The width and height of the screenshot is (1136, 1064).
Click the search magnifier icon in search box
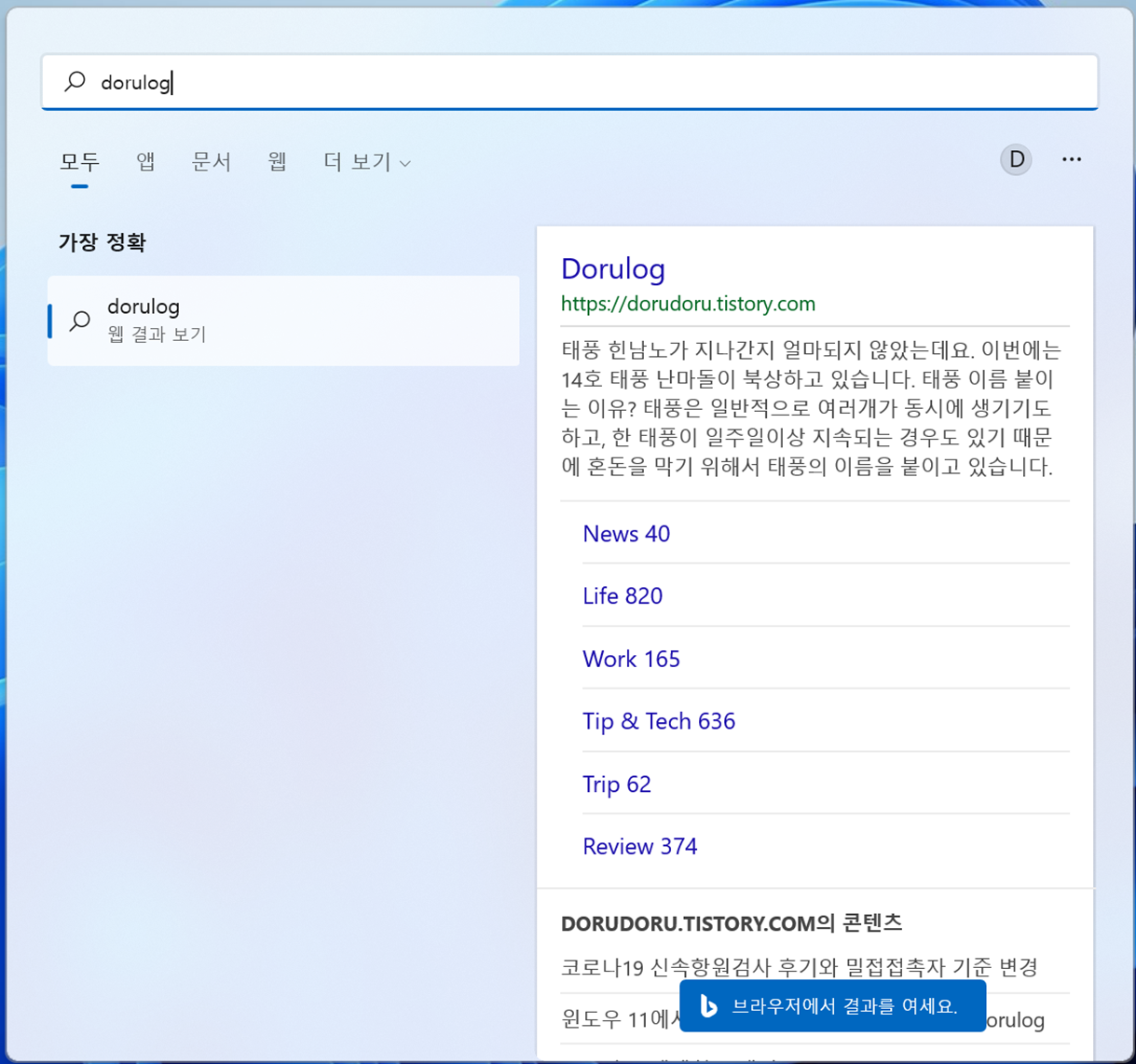pyautogui.click(x=75, y=82)
